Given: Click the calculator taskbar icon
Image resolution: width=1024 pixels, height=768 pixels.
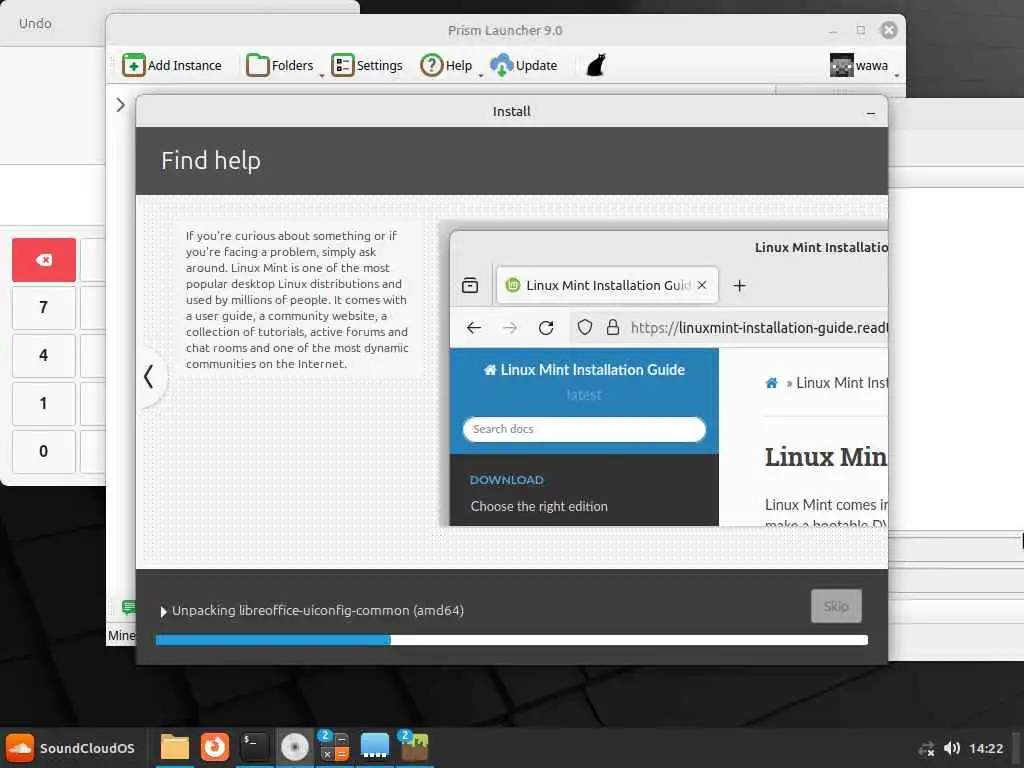Looking at the screenshot, I should pyautogui.click(x=334, y=747).
